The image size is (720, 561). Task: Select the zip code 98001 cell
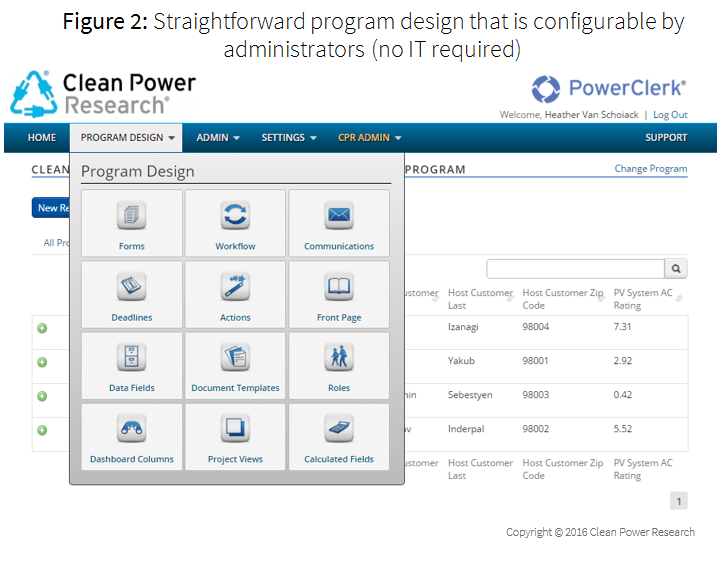coord(535,361)
